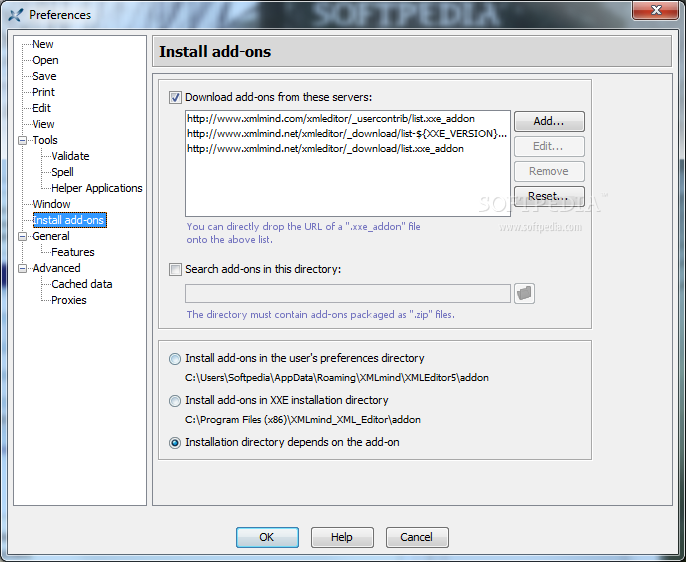Select Advanced in the preferences tree
Image resolution: width=686 pixels, height=562 pixels.
coord(56,268)
